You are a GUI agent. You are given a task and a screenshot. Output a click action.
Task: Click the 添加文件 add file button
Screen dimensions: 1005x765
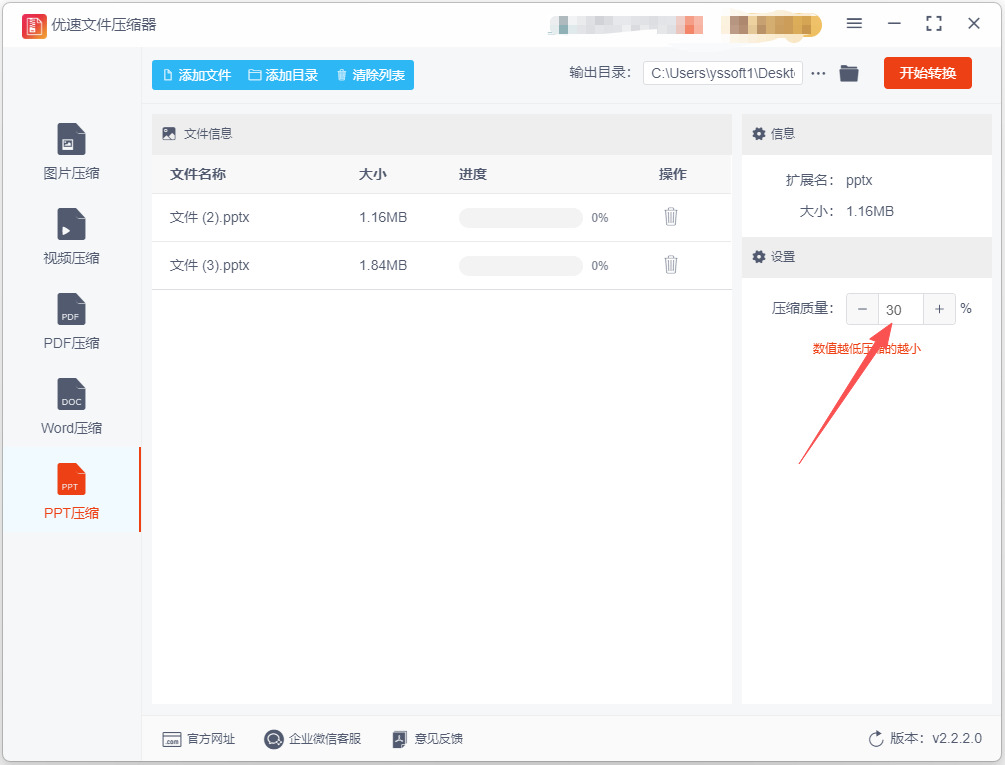pos(197,75)
